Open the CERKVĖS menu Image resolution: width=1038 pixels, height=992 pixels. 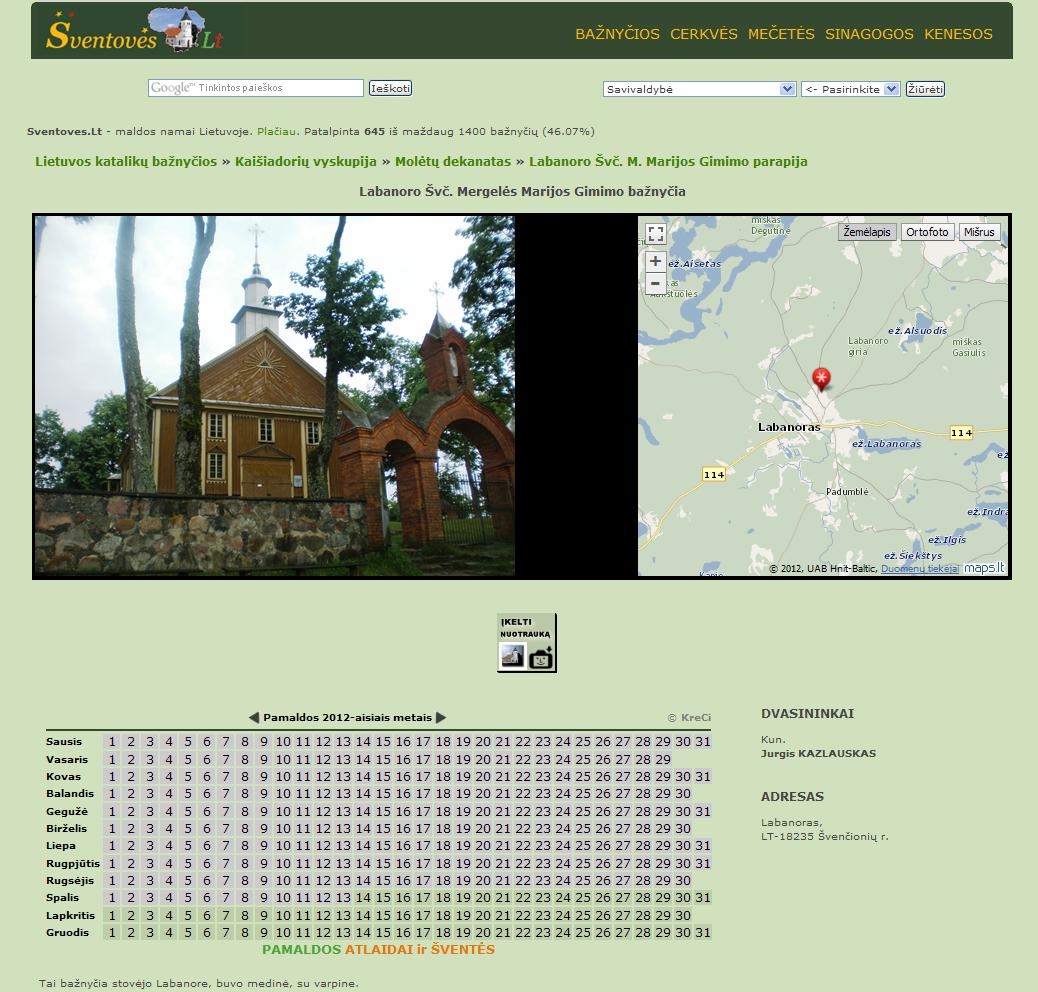click(704, 34)
